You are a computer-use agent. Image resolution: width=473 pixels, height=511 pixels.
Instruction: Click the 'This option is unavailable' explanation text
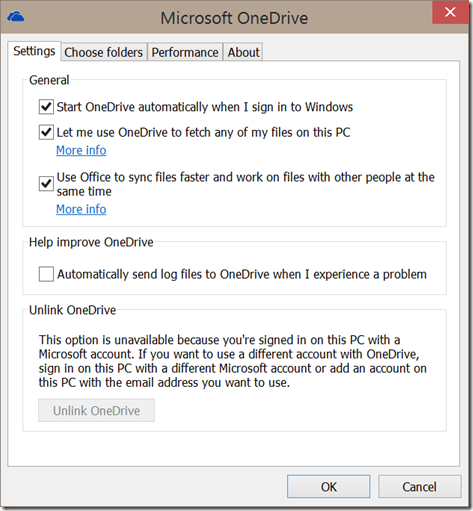click(232, 361)
